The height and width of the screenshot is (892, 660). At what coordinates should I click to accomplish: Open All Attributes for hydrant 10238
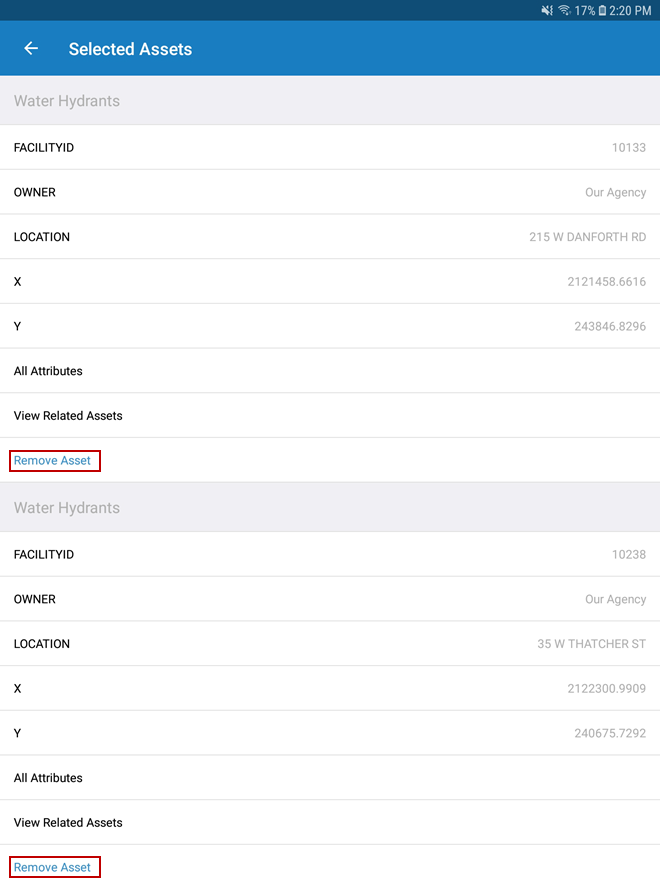tap(330, 778)
